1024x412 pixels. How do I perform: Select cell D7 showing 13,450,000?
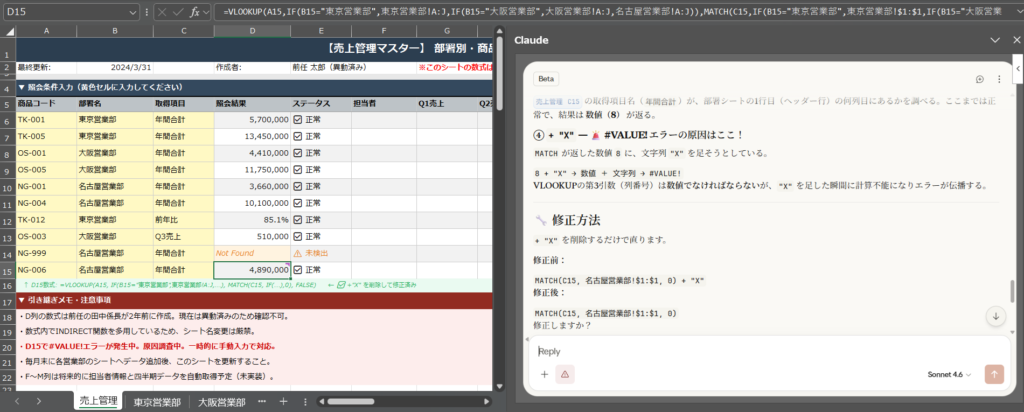tap(251, 136)
